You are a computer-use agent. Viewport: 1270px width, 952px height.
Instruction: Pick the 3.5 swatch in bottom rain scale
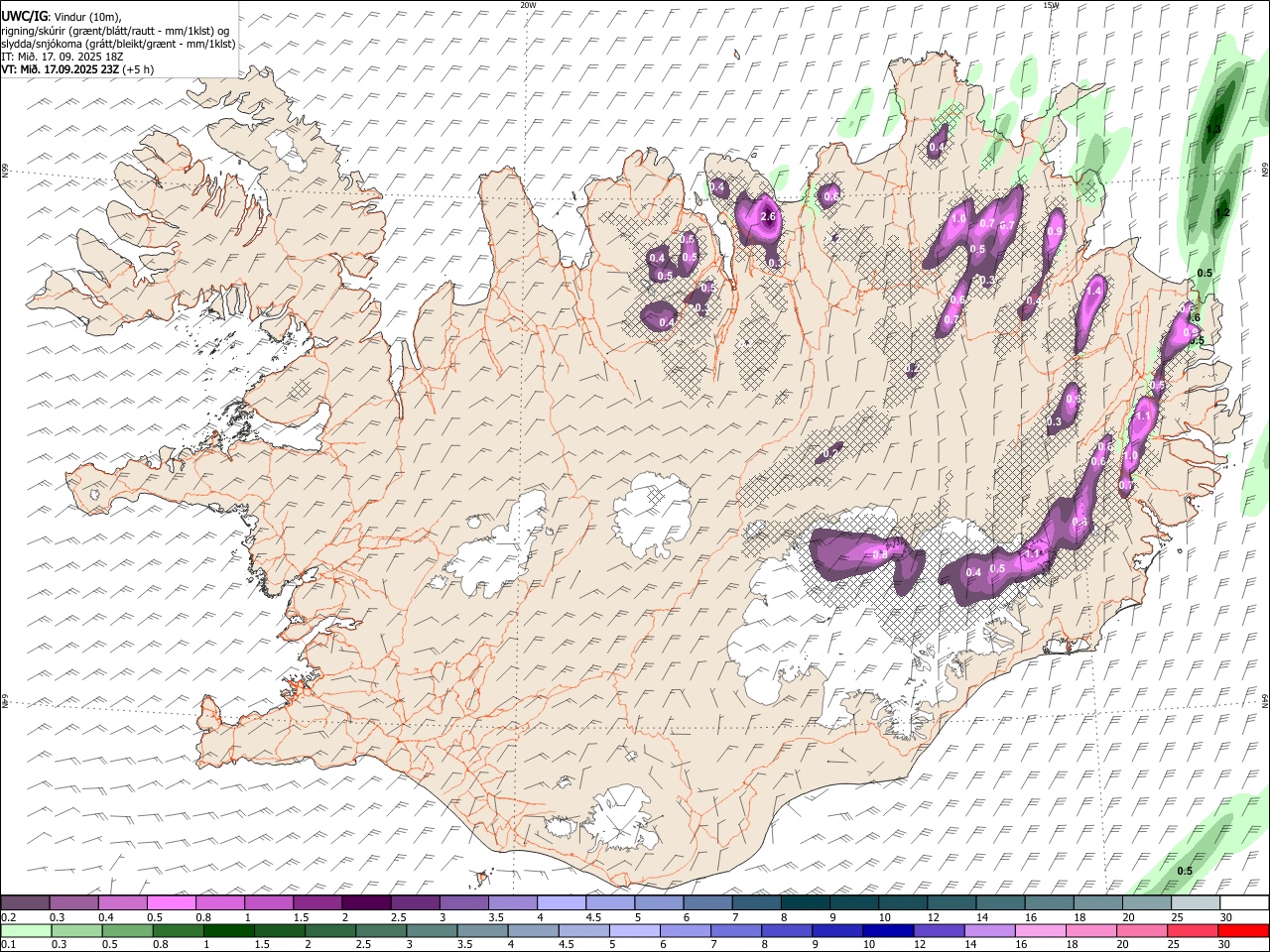click(482, 930)
